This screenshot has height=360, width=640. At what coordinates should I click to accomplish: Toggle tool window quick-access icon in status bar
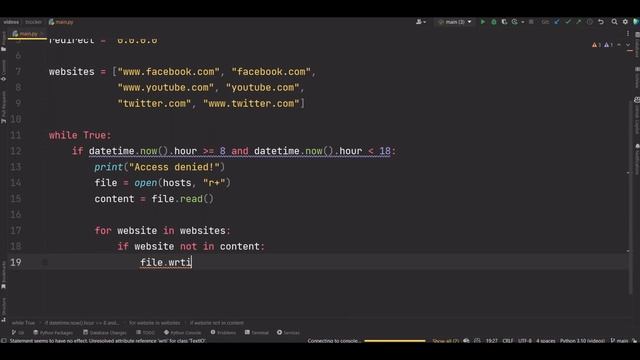(4, 341)
